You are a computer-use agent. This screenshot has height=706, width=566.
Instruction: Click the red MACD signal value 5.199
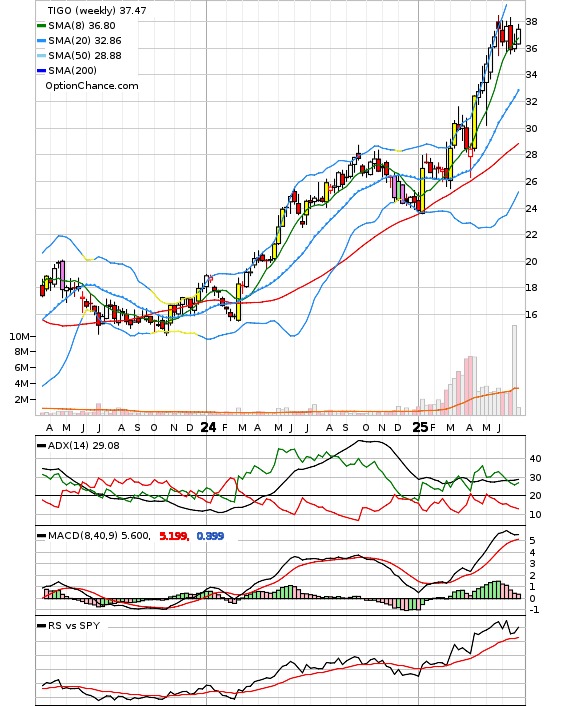coord(174,536)
